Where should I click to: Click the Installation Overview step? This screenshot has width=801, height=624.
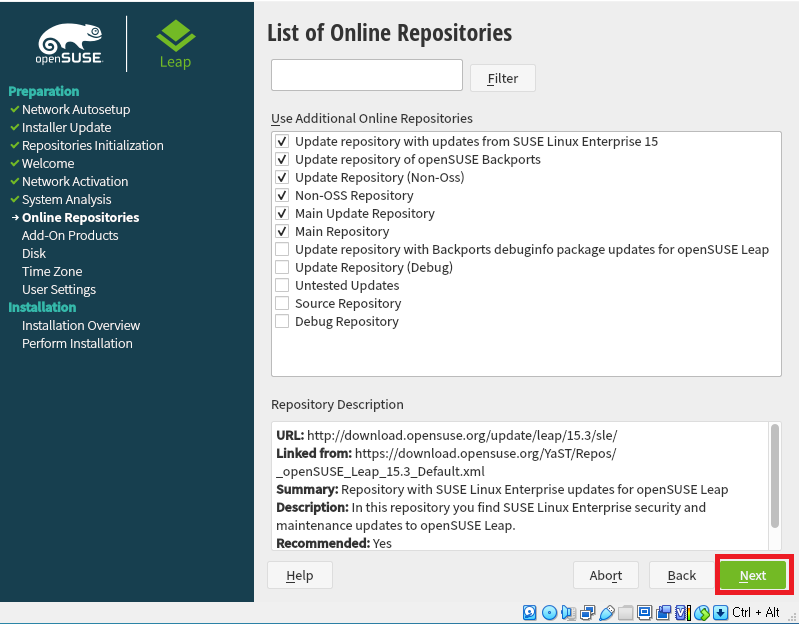[x=81, y=325]
